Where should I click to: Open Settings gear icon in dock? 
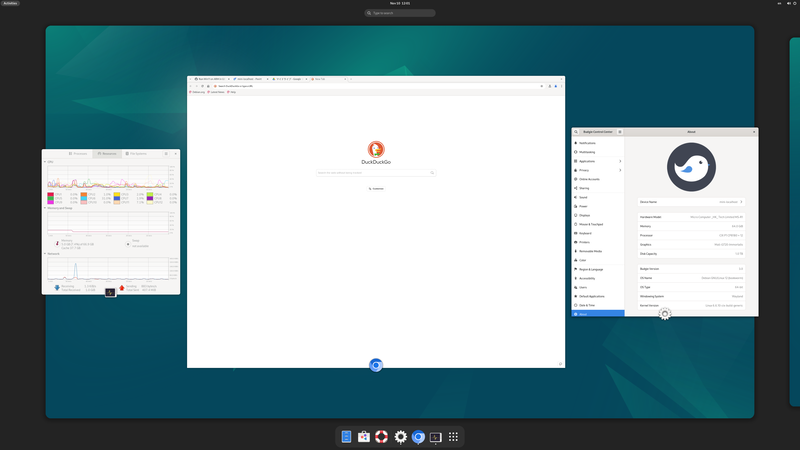click(401, 437)
